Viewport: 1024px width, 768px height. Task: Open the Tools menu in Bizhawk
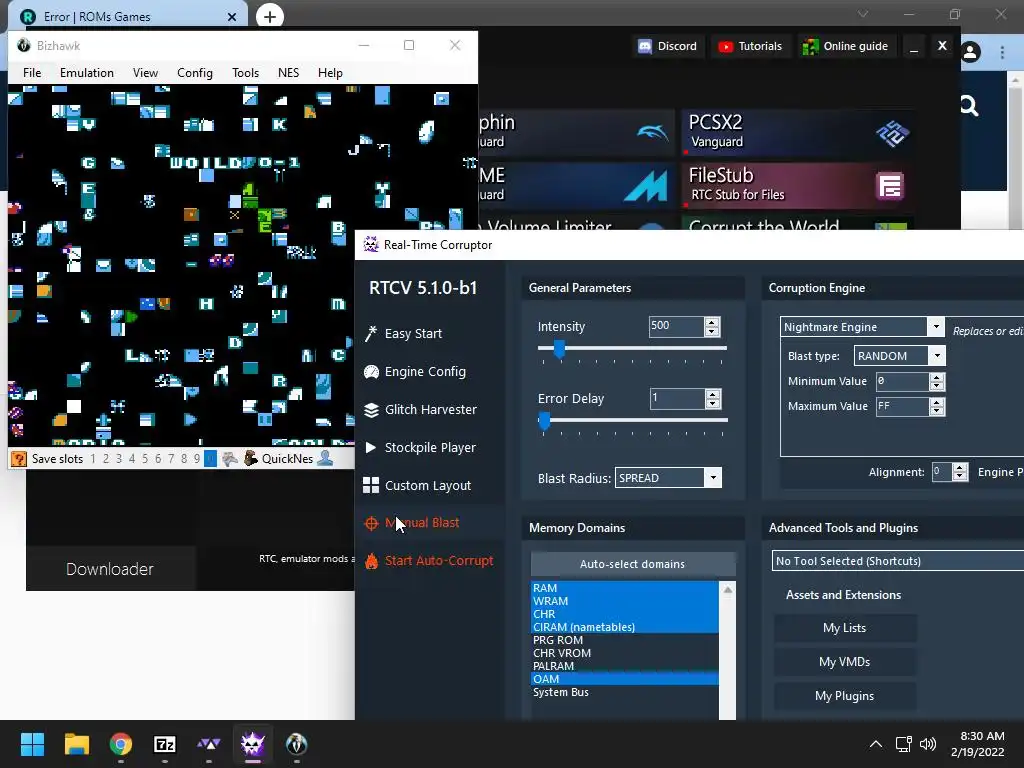pos(246,73)
